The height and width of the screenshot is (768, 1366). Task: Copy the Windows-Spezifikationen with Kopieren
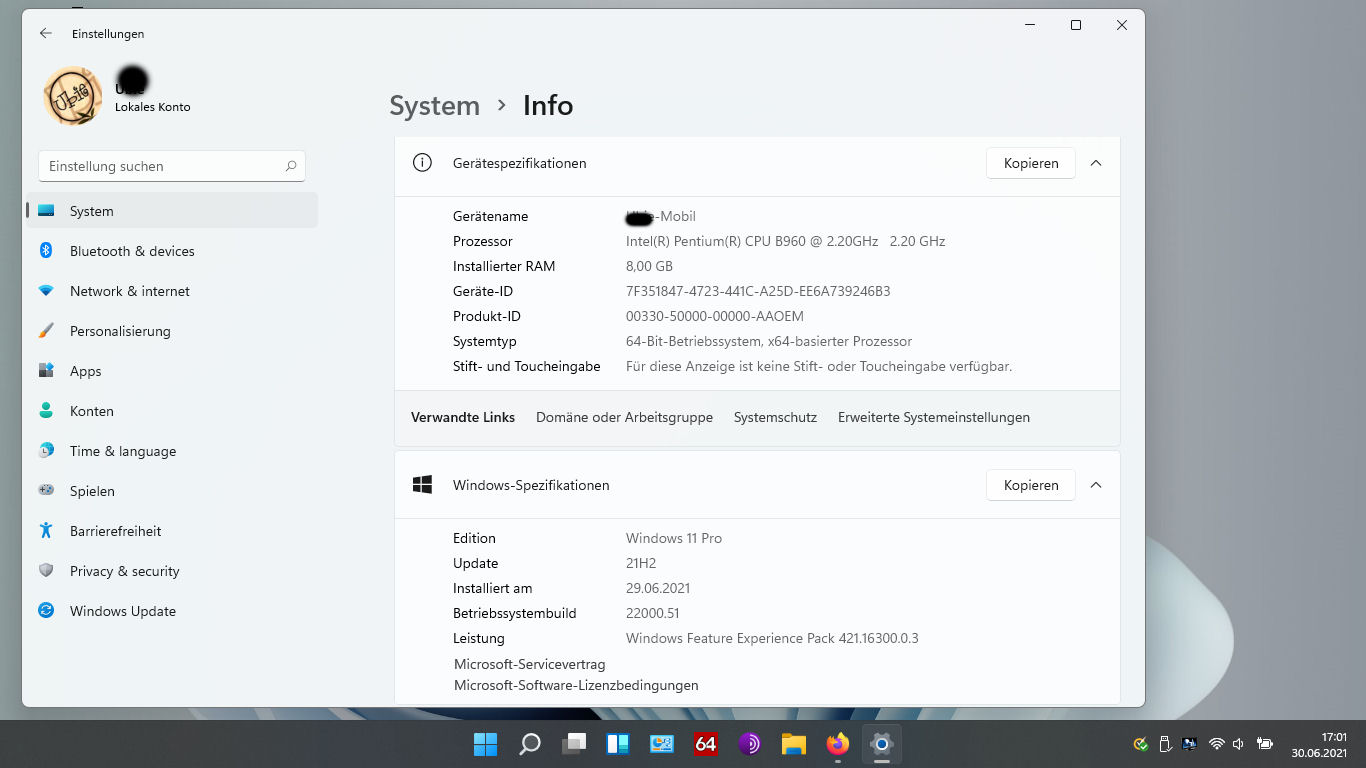[x=1031, y=485]
